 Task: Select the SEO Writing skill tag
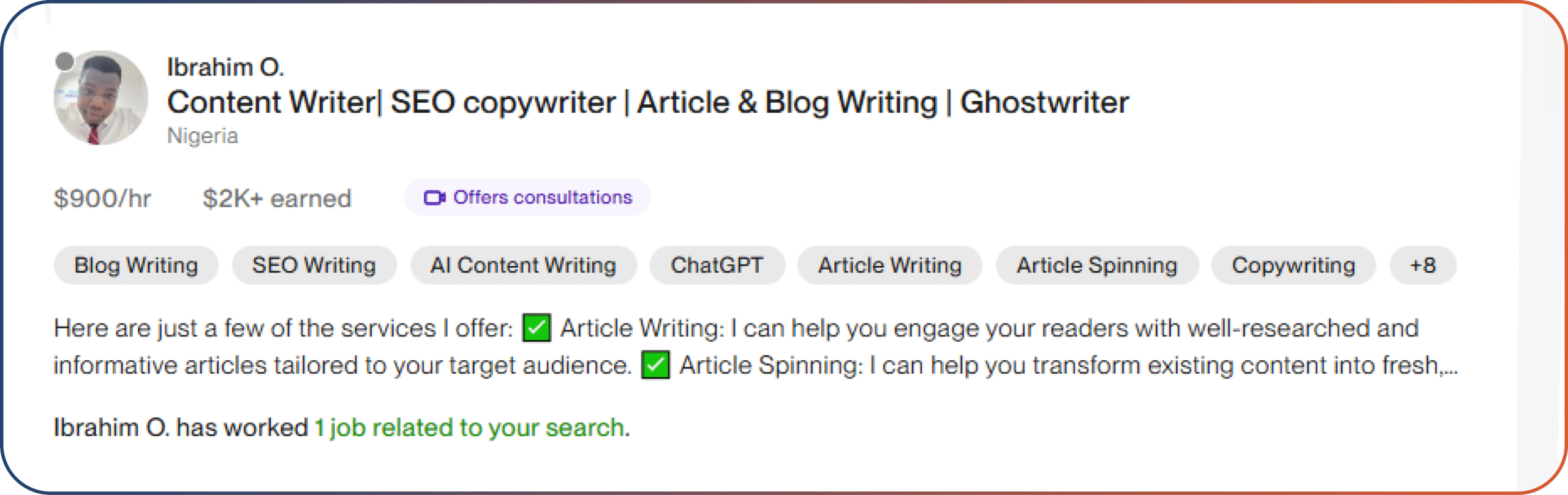(x=314, y=265)
